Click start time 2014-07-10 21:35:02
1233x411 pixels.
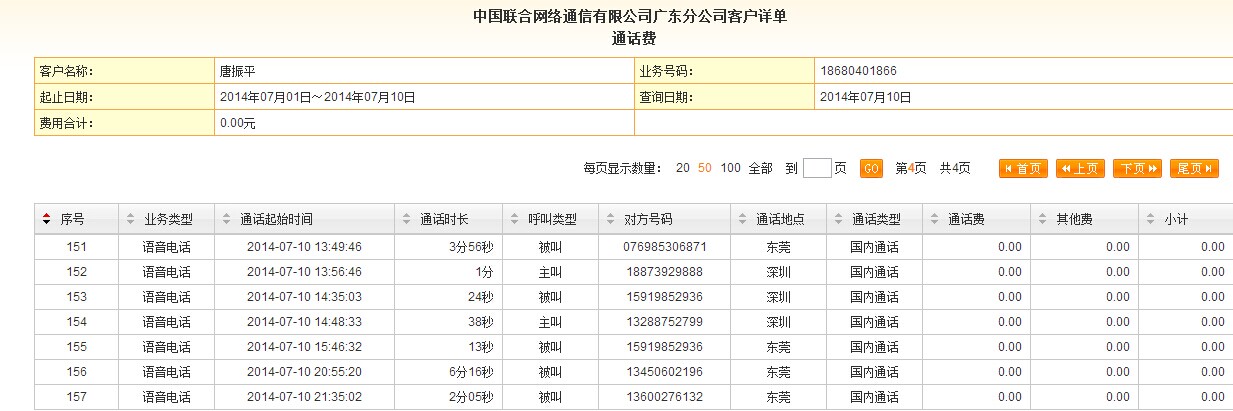[304, 397]
